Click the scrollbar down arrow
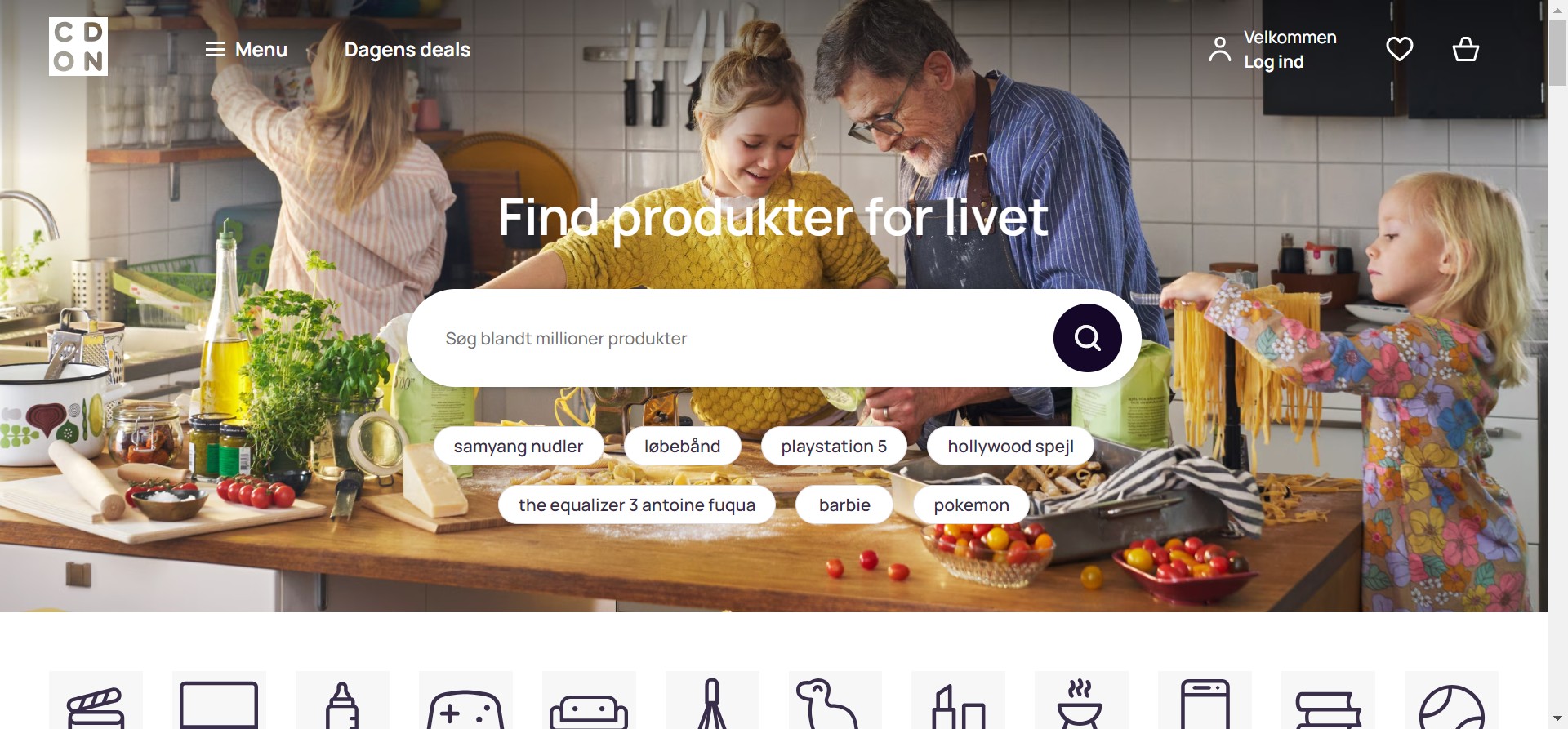This screenshot has height=729, width=1568. click(1558, 719)
